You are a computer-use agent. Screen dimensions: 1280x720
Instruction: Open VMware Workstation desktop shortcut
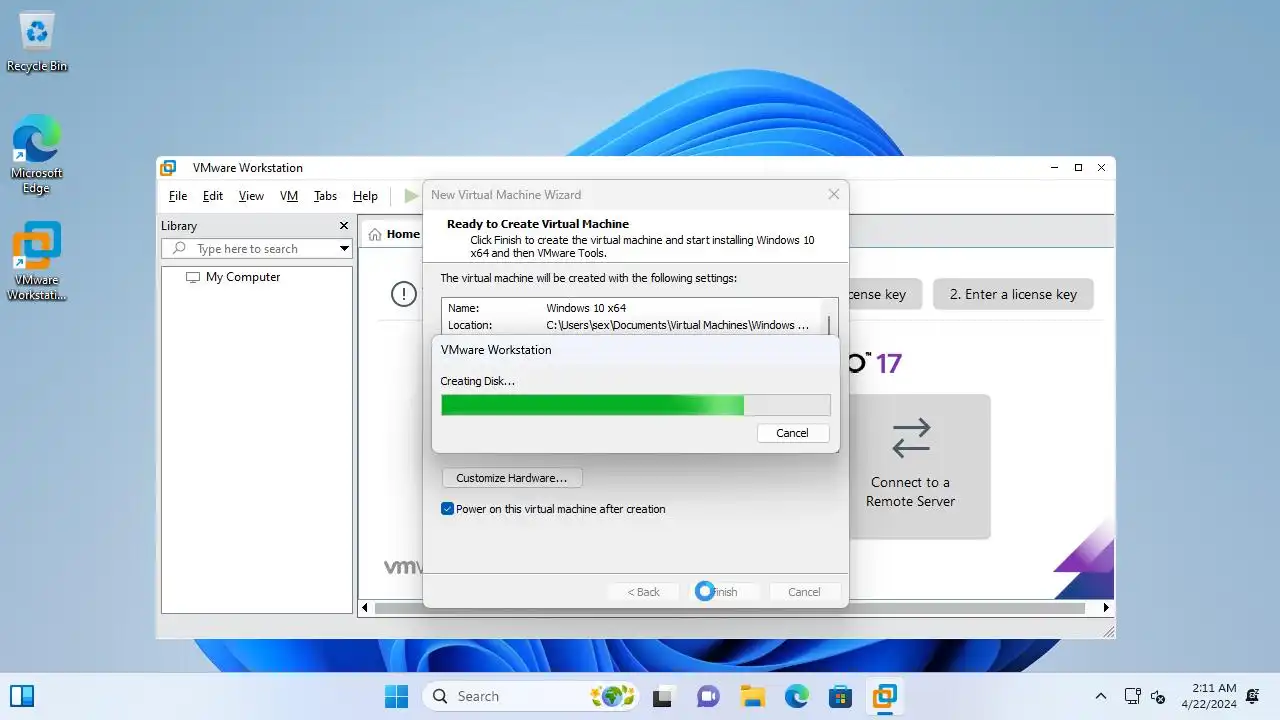[x=37, y=261]
